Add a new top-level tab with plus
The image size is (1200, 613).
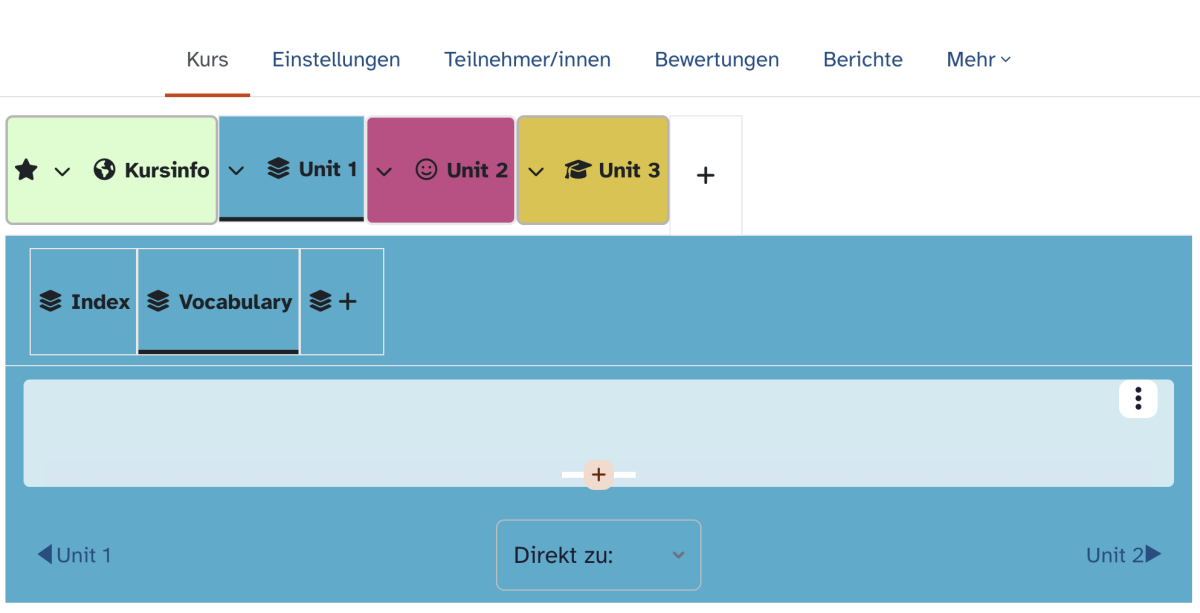coord(705,175)
